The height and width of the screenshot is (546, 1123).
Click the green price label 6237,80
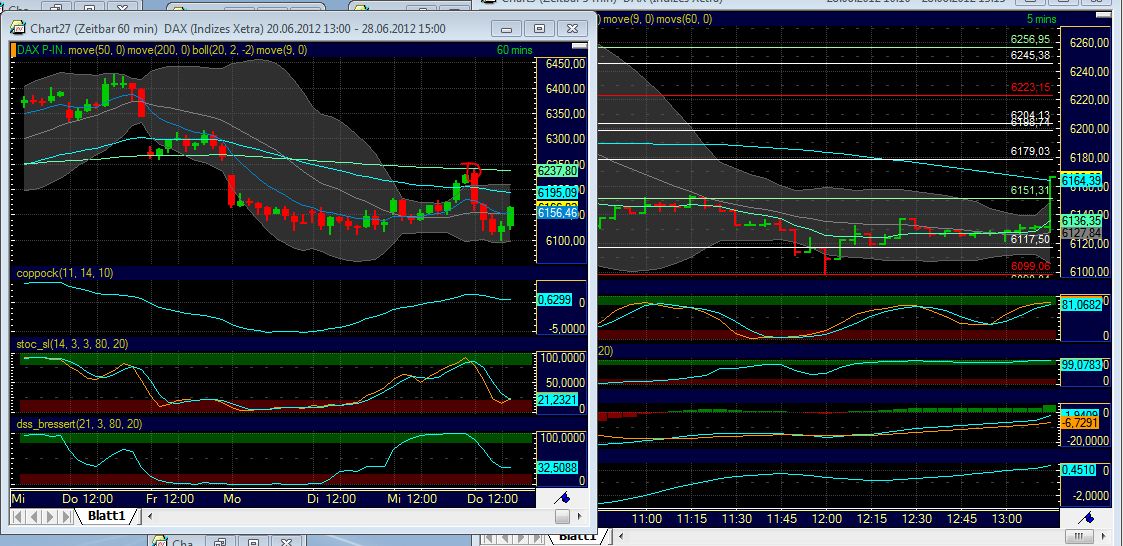(x=556, y=171)
